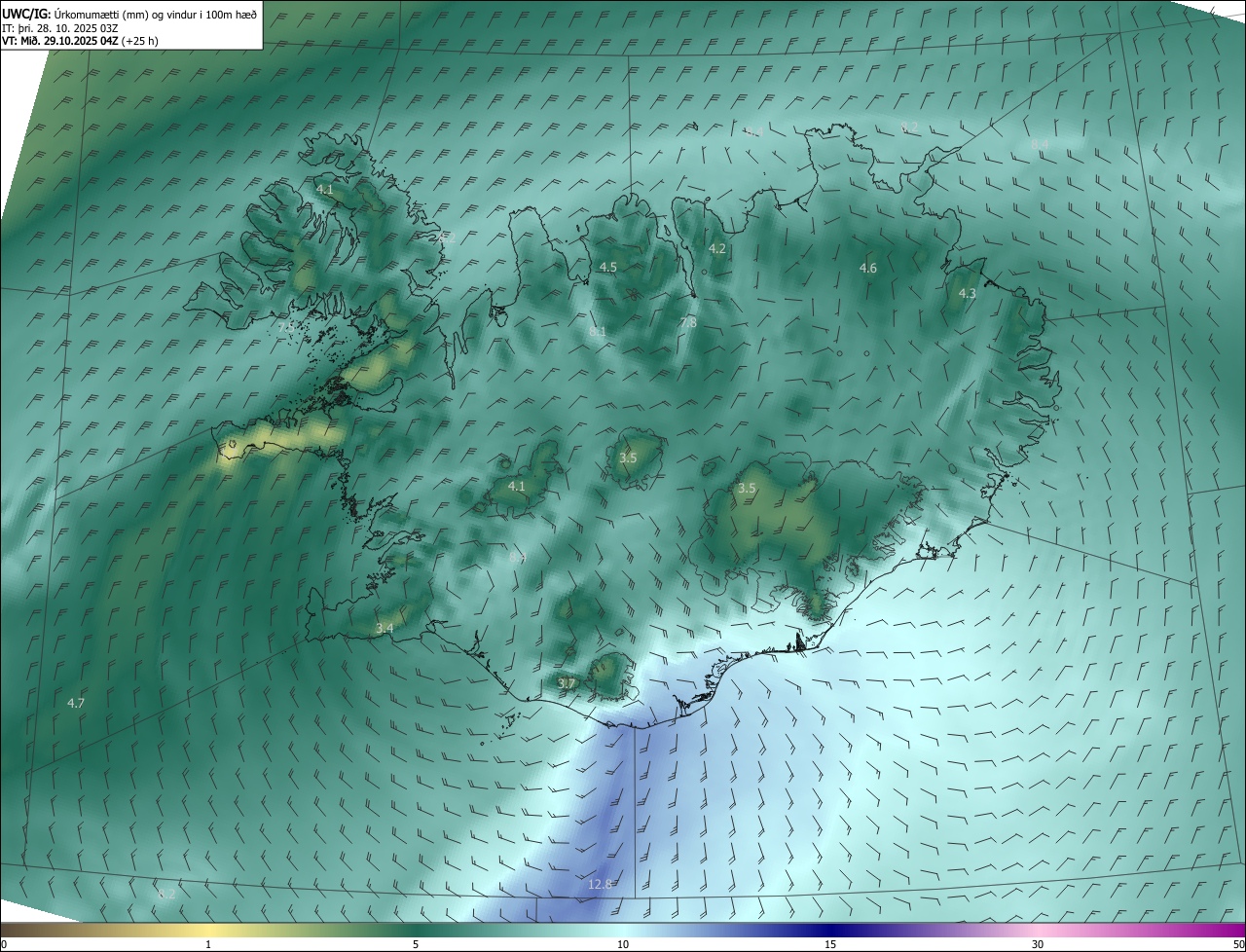
Task: Click the '15' label on the colour scale
Action: pyautogui.click(x=830, y=944)
